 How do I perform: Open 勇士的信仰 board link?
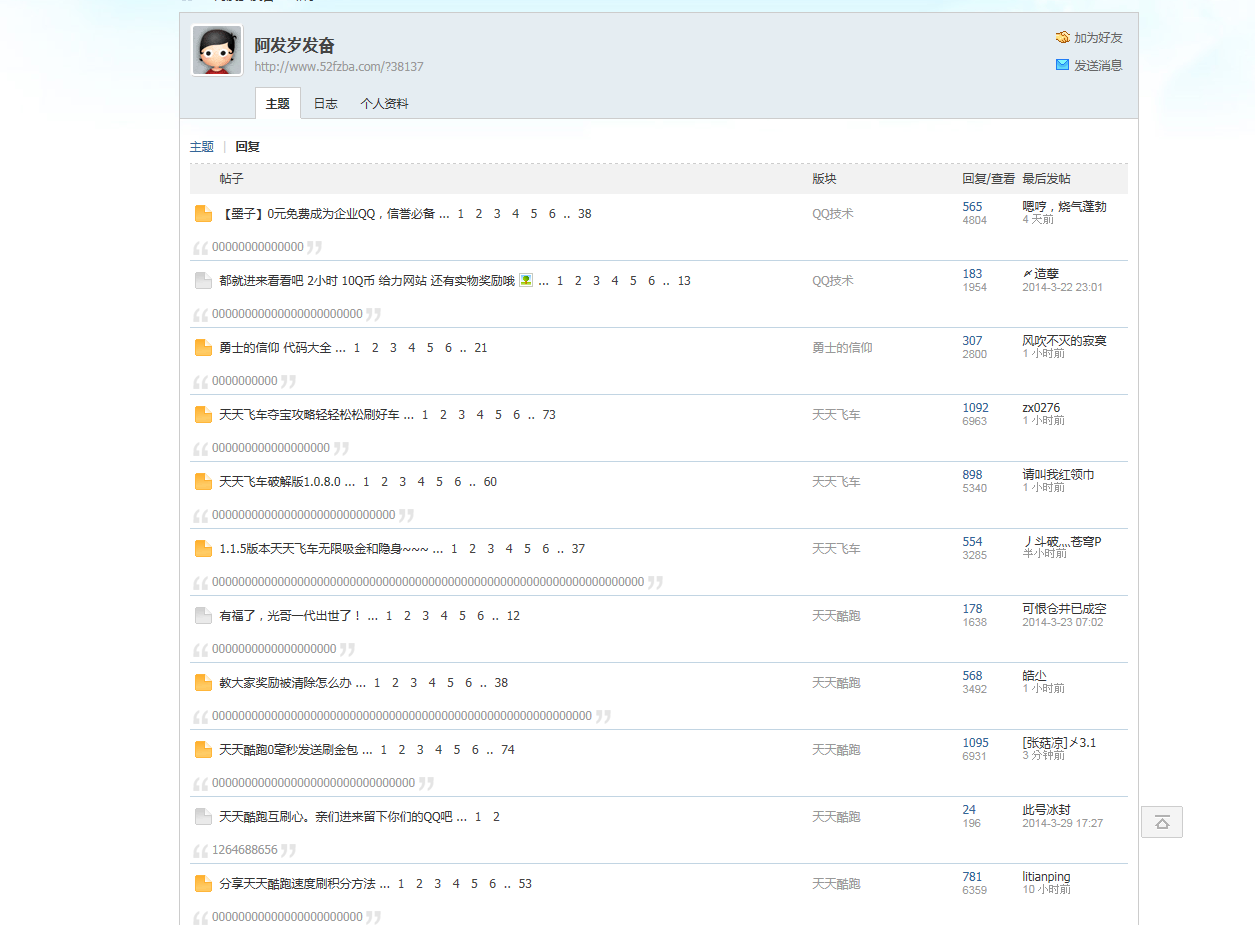842,347
